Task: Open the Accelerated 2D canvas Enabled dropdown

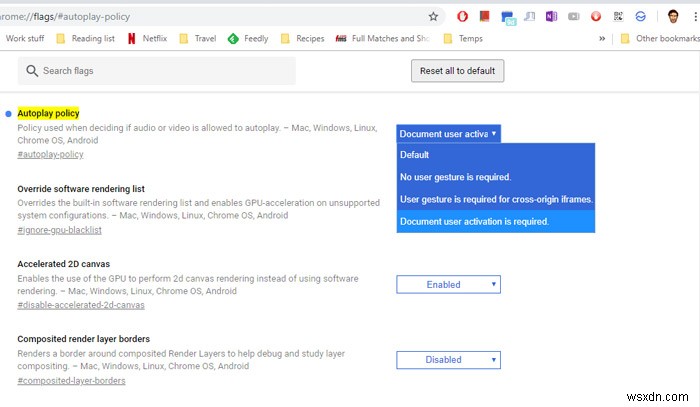Action: click(x=448, y=284)
